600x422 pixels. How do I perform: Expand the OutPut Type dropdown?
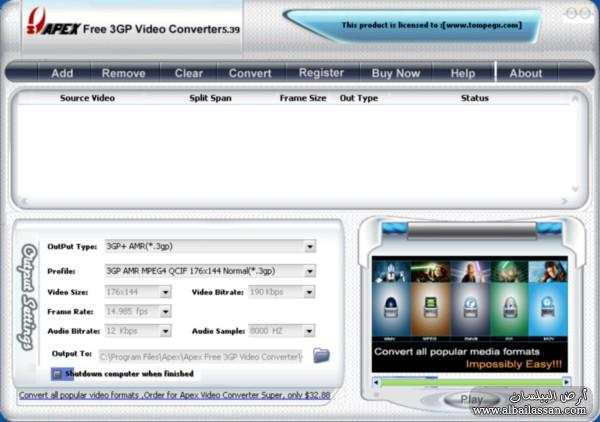coord(310,247)
